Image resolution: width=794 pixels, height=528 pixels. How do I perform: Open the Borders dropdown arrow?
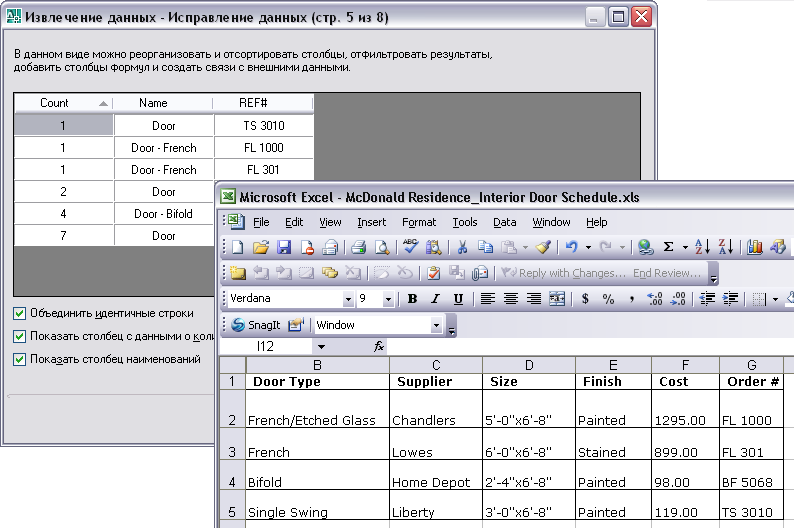point(775,299)
